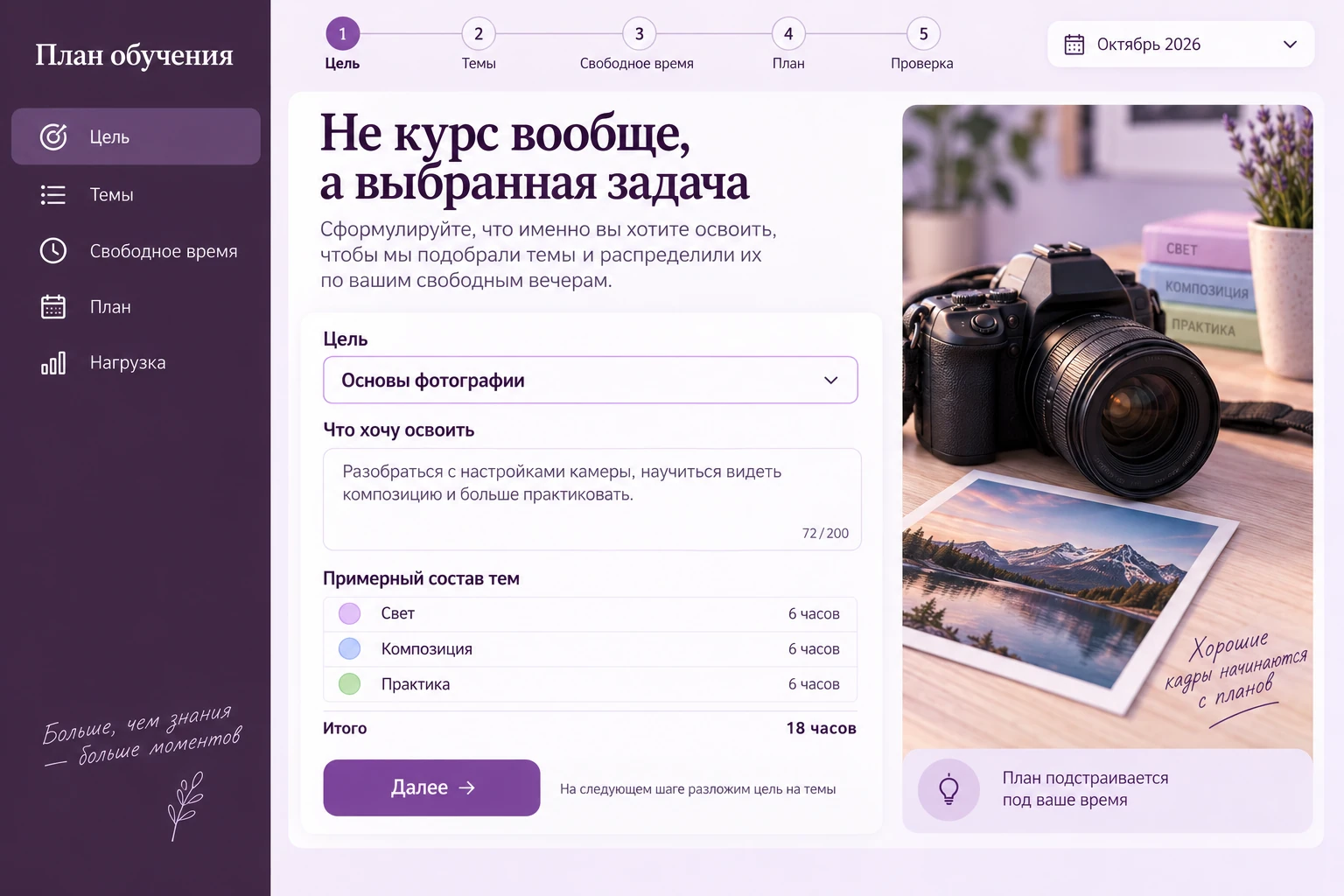Screen dimensions: 1344x896
Task: Click the calendar icon beside План in sidebar
Action: point(53,306)
